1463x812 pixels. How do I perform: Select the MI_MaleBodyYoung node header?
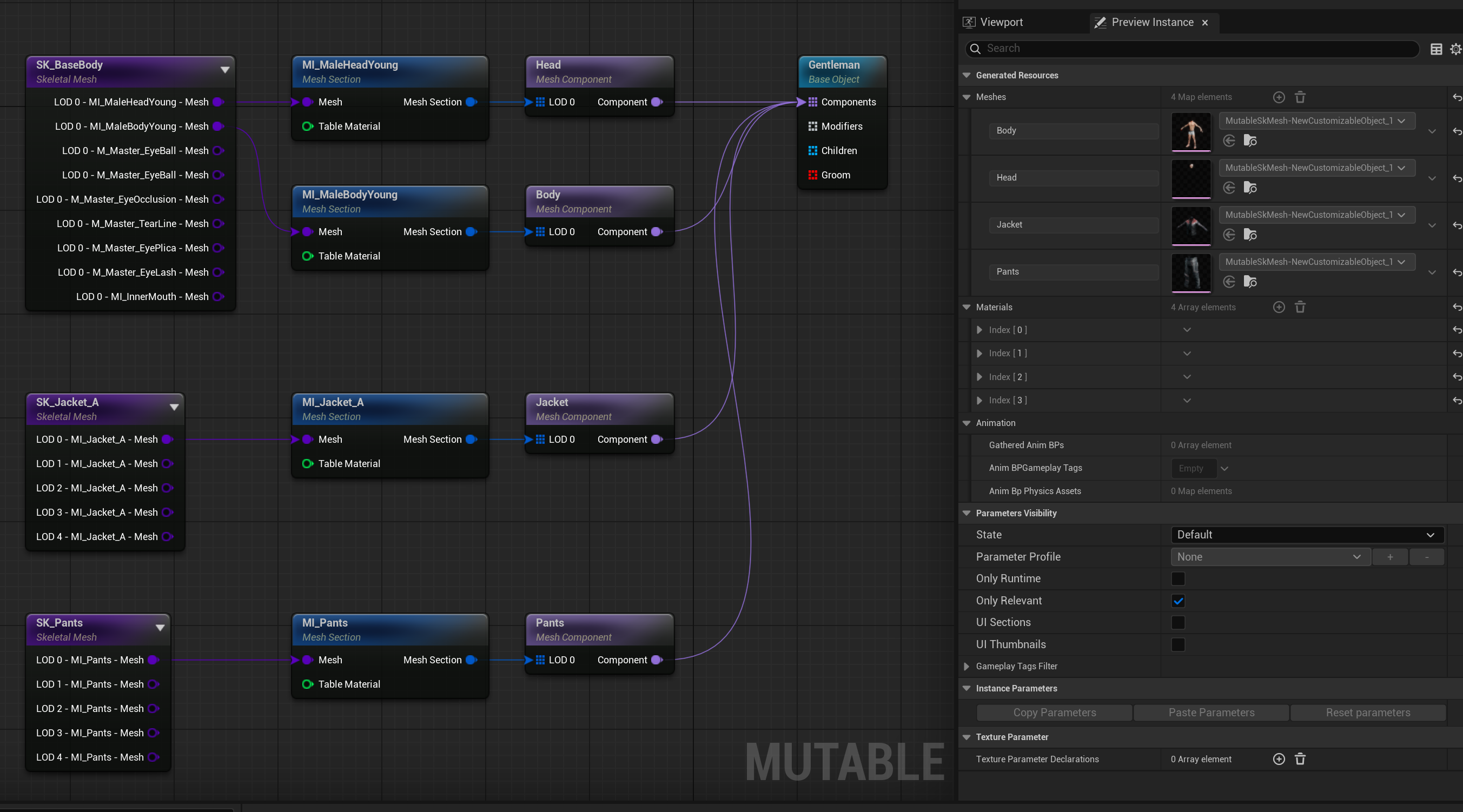(x=389, y=202)
